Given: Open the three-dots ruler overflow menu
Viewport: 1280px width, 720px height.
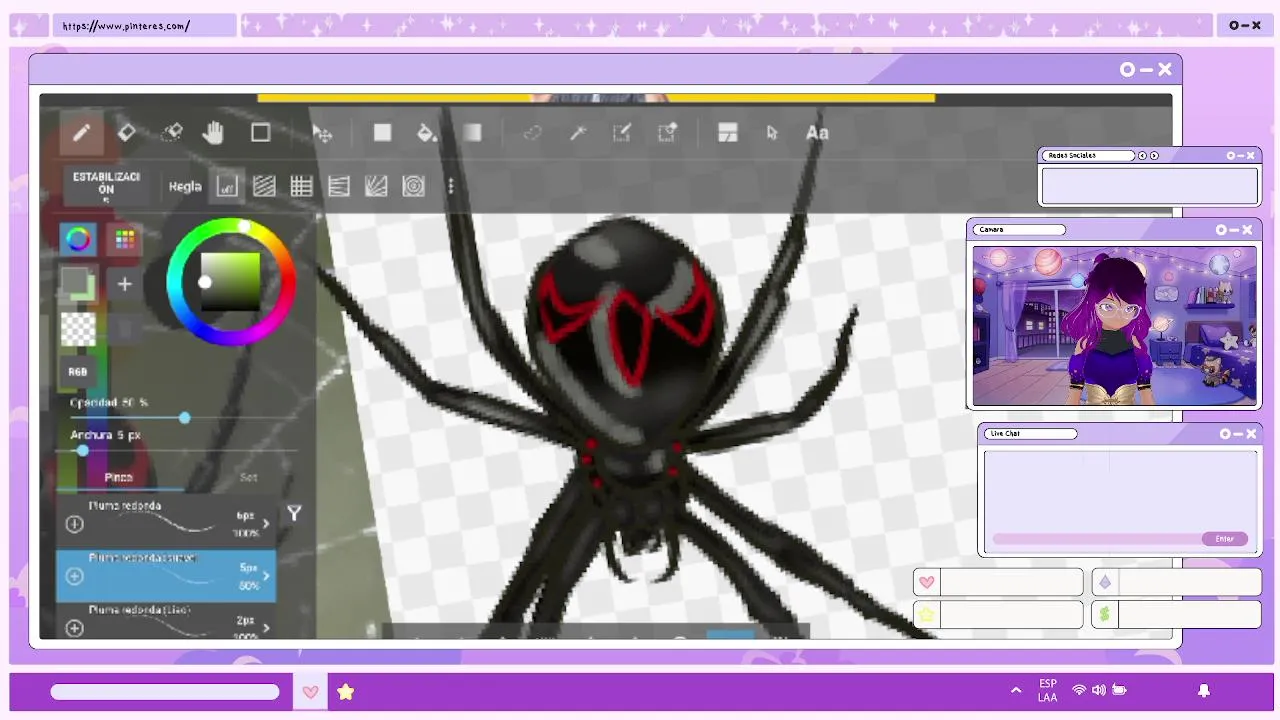Looking at the screenshot, I should (x=451, y=186).
